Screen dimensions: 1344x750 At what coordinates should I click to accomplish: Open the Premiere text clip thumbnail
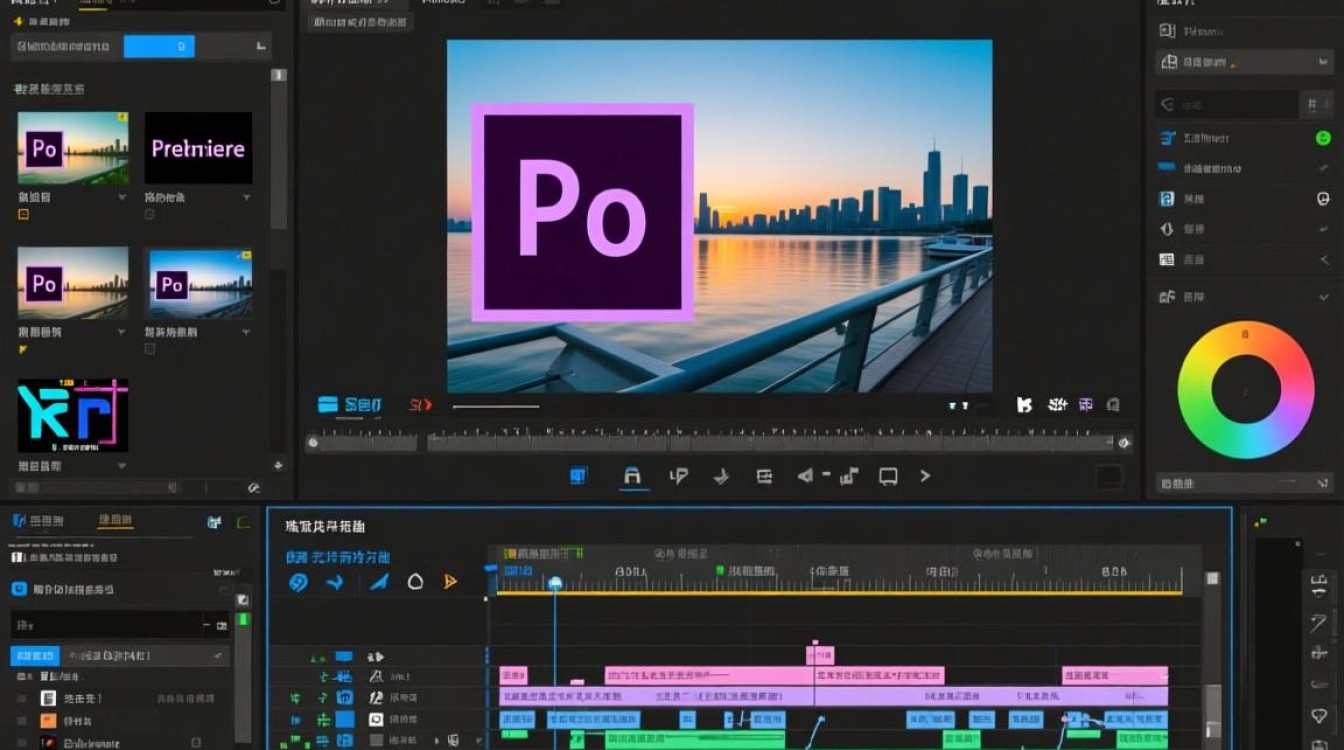click(x=198, y=148)
